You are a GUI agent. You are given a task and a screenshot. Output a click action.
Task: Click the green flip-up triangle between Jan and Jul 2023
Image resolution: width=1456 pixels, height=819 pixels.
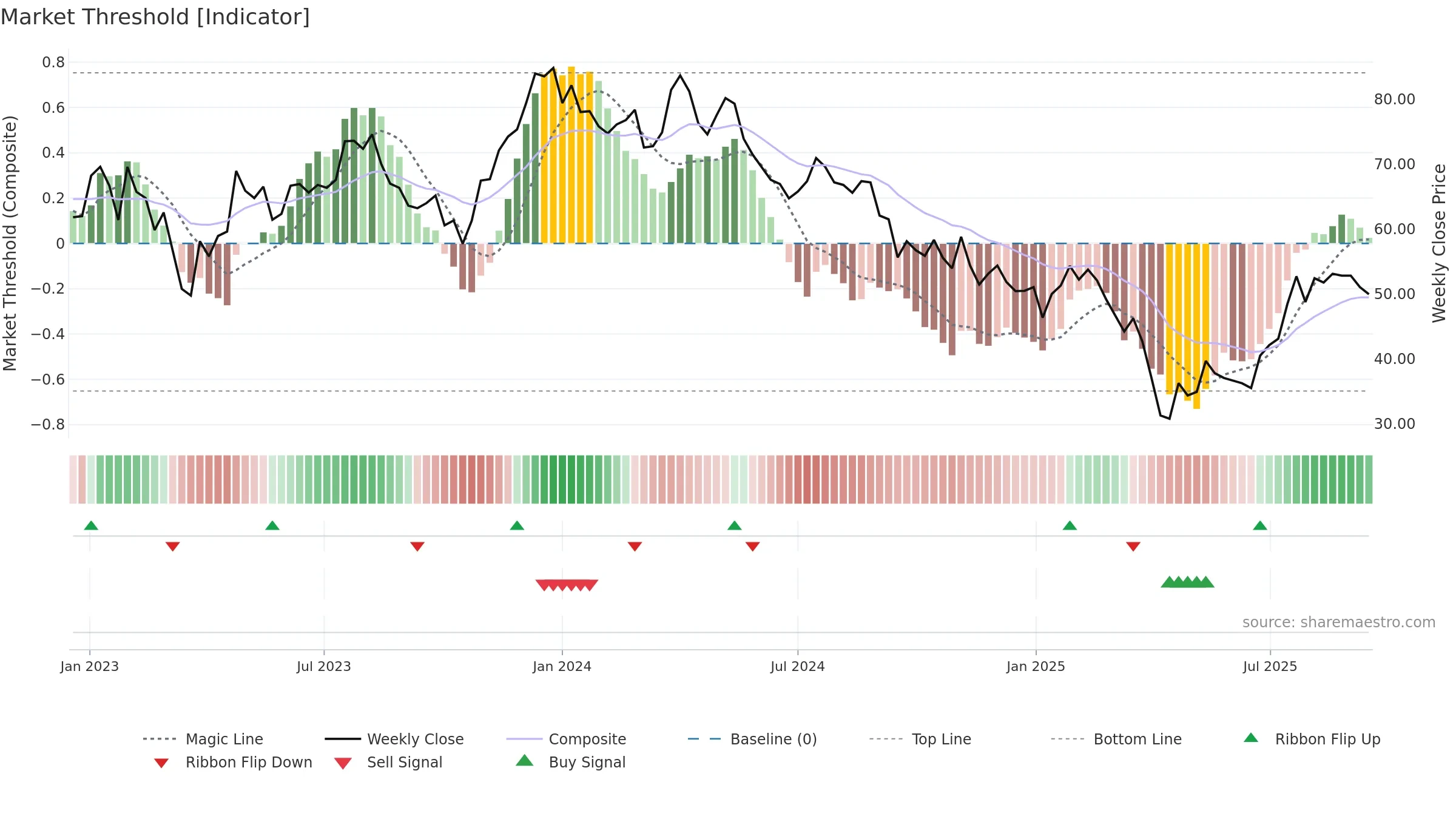point(272,525)
